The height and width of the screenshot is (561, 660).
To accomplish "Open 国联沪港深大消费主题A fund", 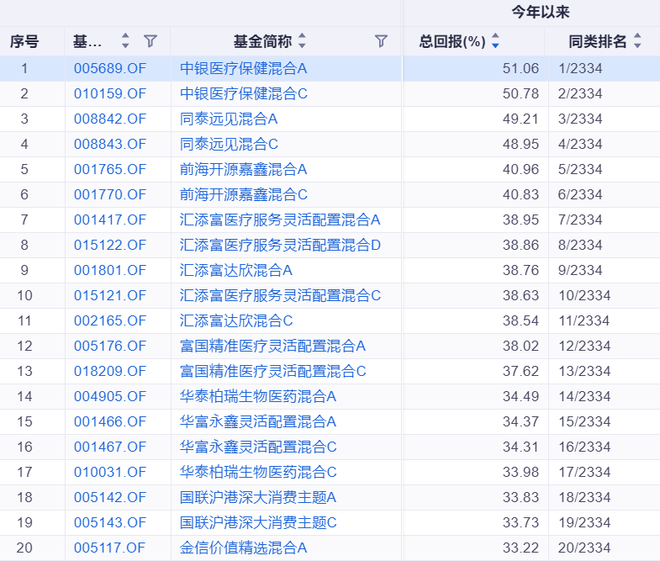I will pyautogui.click(x=258, y=497).
